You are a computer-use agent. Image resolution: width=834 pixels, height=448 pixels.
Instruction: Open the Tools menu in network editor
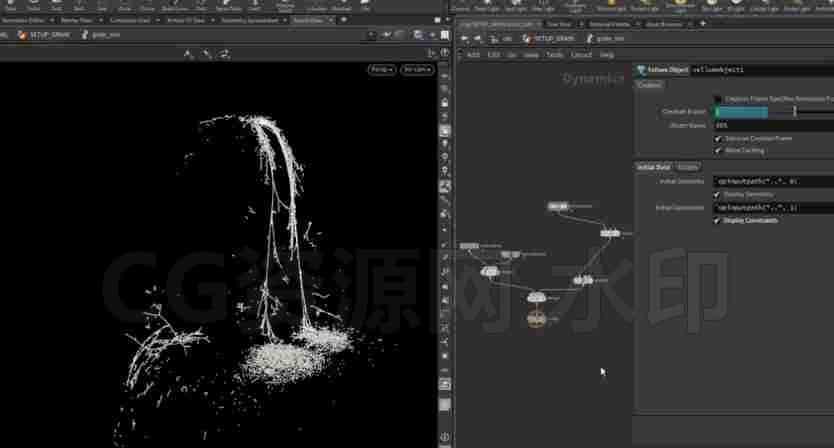click(554, 55)
